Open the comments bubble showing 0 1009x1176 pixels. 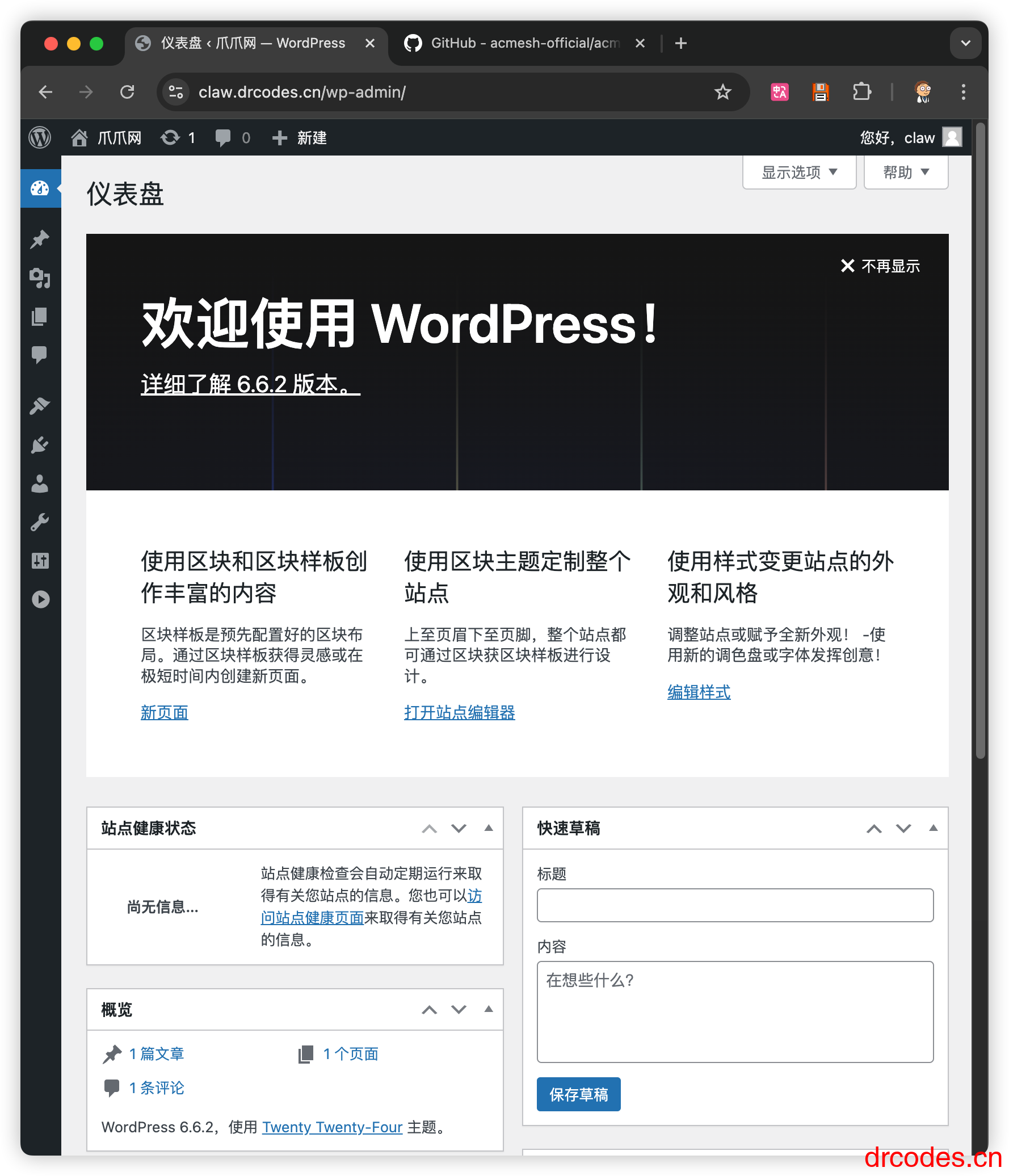(233, 137)
